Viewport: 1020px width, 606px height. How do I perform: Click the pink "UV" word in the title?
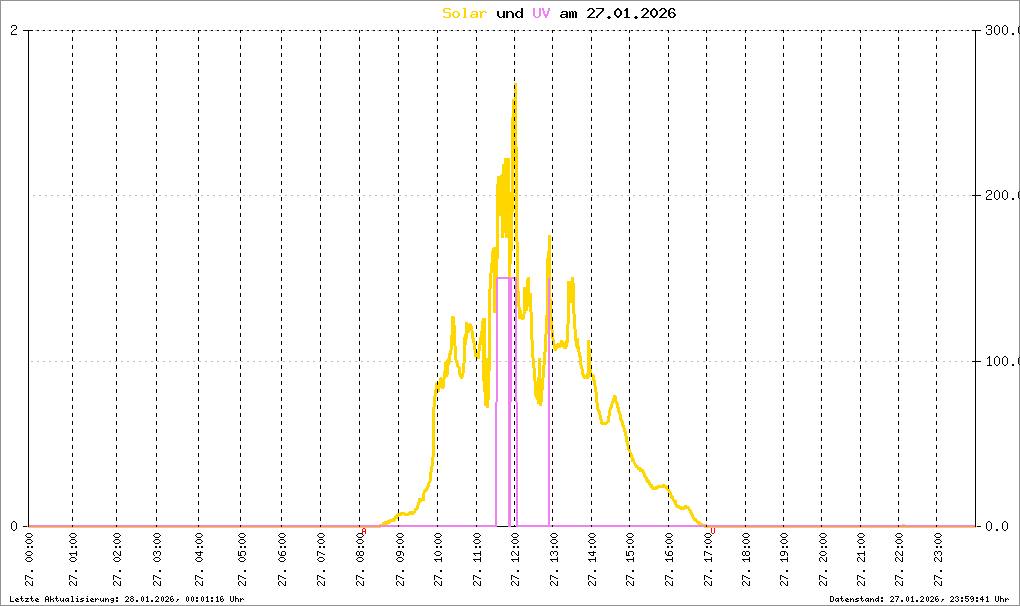click(x=540, y=13)
